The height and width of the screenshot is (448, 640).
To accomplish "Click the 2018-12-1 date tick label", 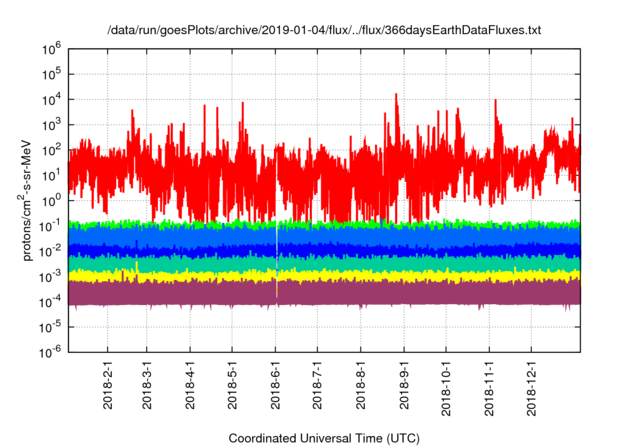I will [531, 388].
